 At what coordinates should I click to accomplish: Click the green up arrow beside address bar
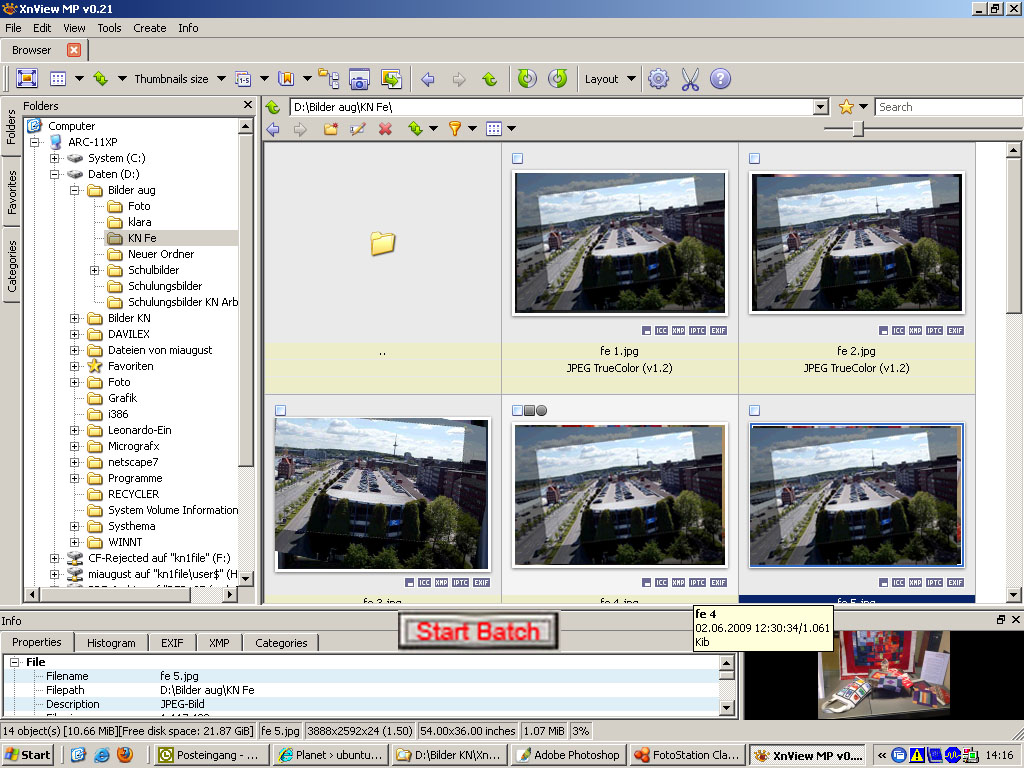(x=273, y=107)
